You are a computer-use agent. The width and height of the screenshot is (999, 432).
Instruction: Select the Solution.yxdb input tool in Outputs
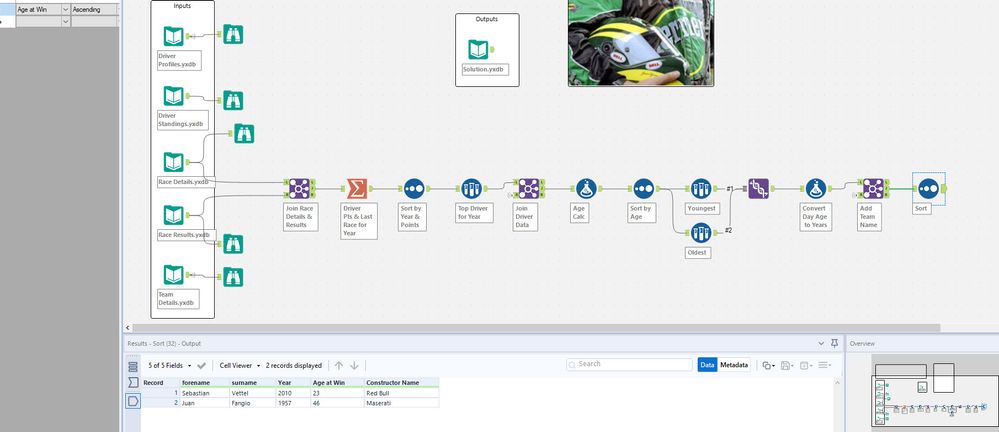coord(478,50)
